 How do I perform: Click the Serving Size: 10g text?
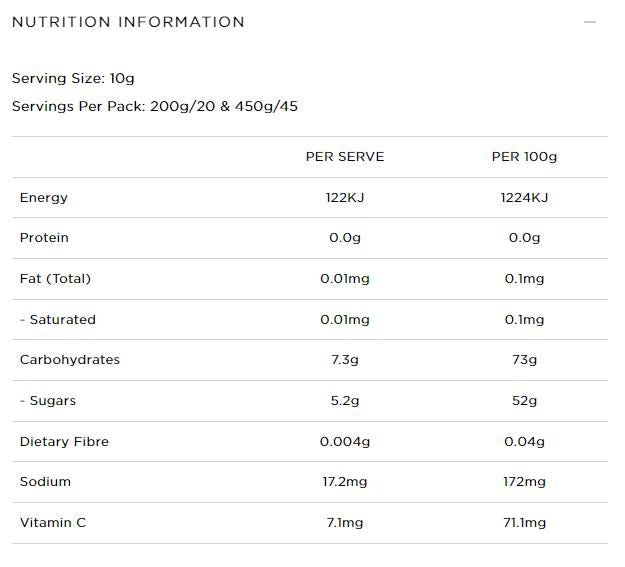[72, 78]
